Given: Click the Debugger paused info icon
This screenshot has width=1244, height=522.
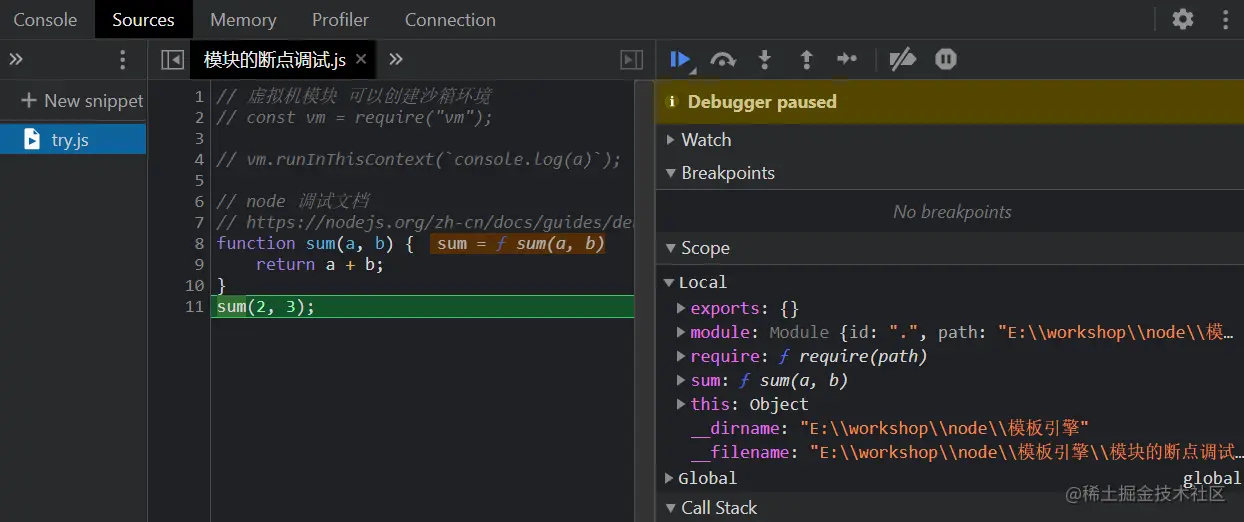Looking at the screenshot, I should tap(672, 102).
